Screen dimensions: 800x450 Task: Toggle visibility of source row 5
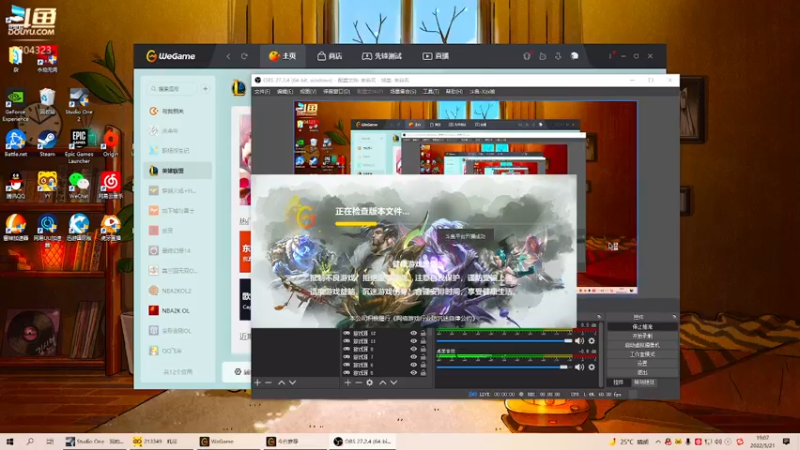[414, 373]
